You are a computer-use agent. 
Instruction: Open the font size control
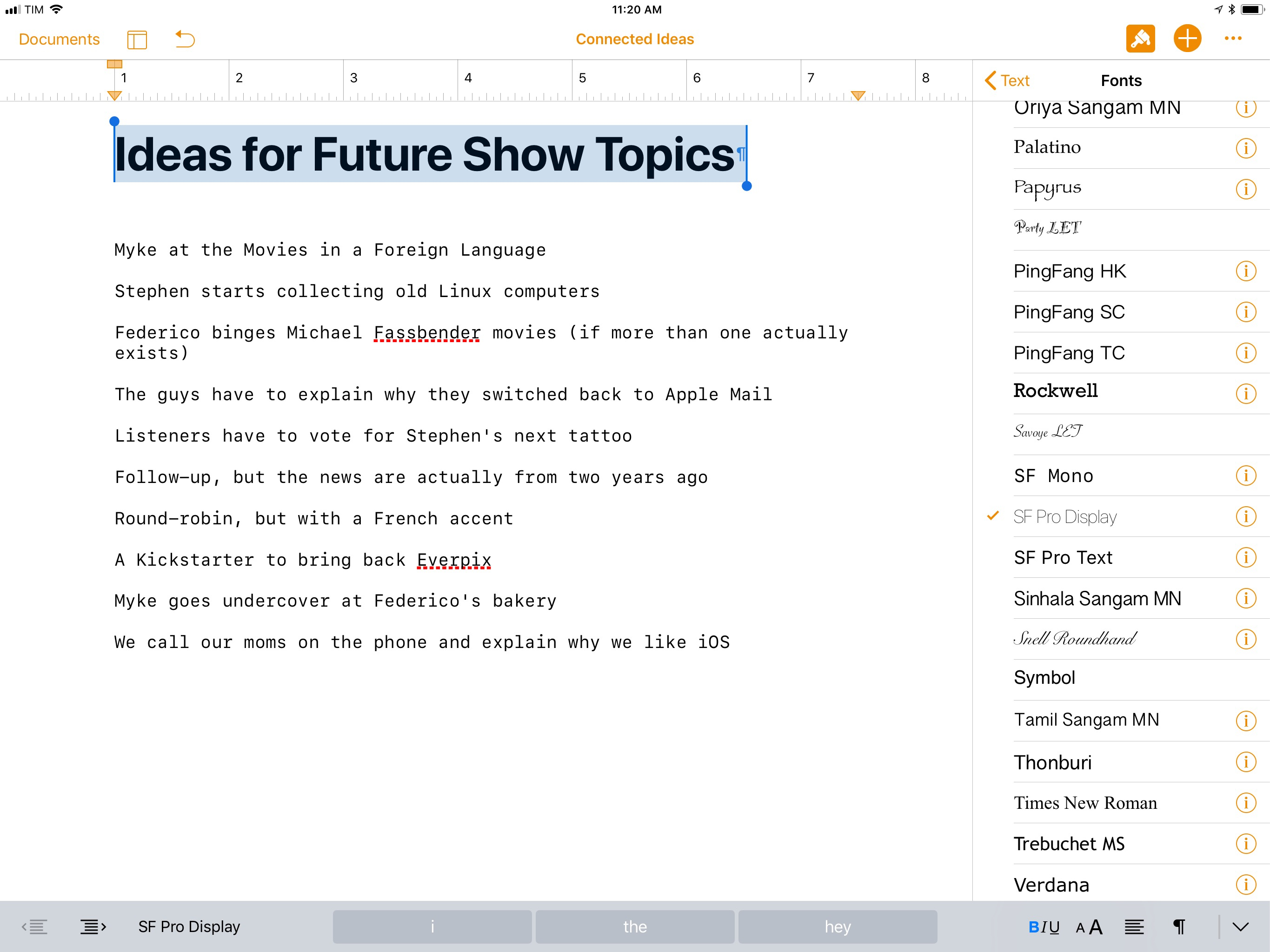click(x=1089, y=927)
